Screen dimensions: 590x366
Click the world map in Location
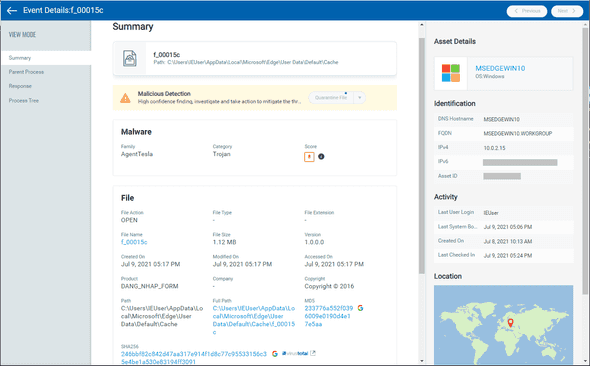[x=503, y=325]
